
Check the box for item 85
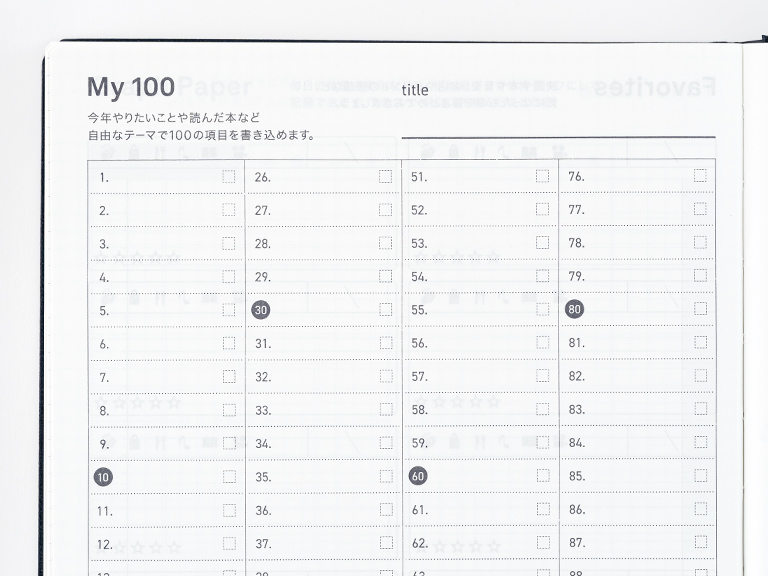tap(700, 476)
